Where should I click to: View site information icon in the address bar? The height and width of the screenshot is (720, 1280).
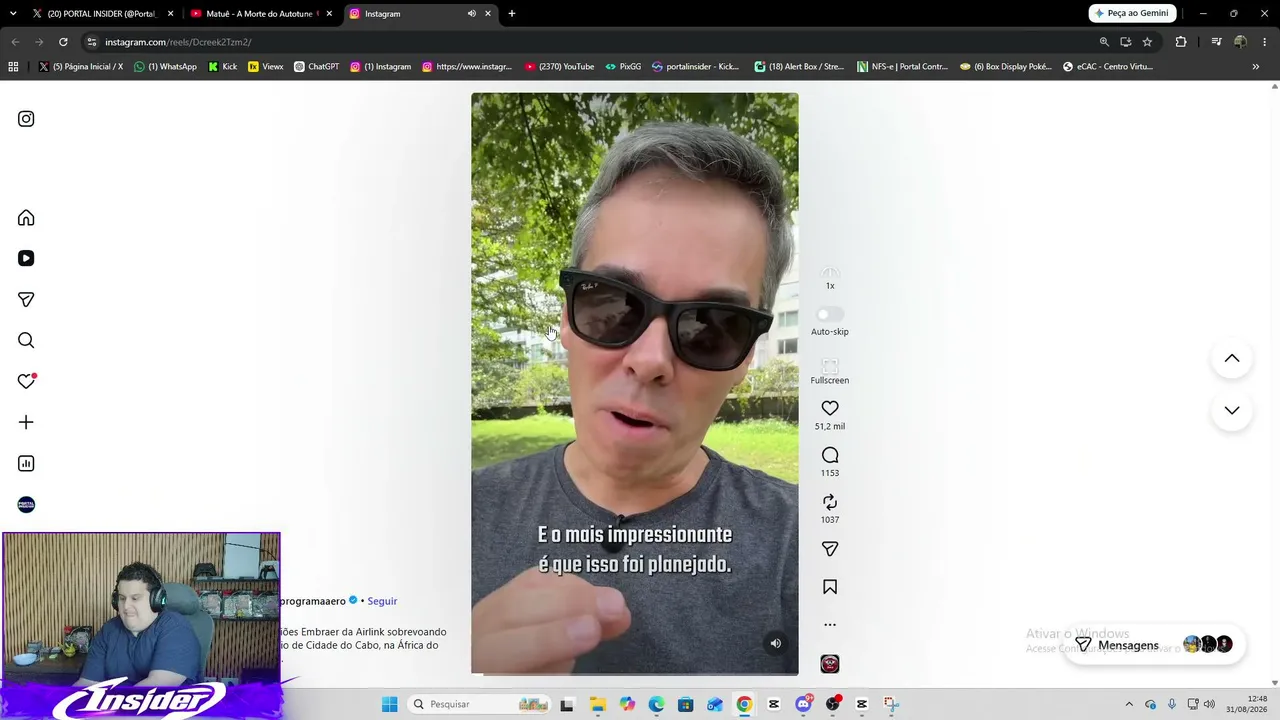(x=92, y=42)
